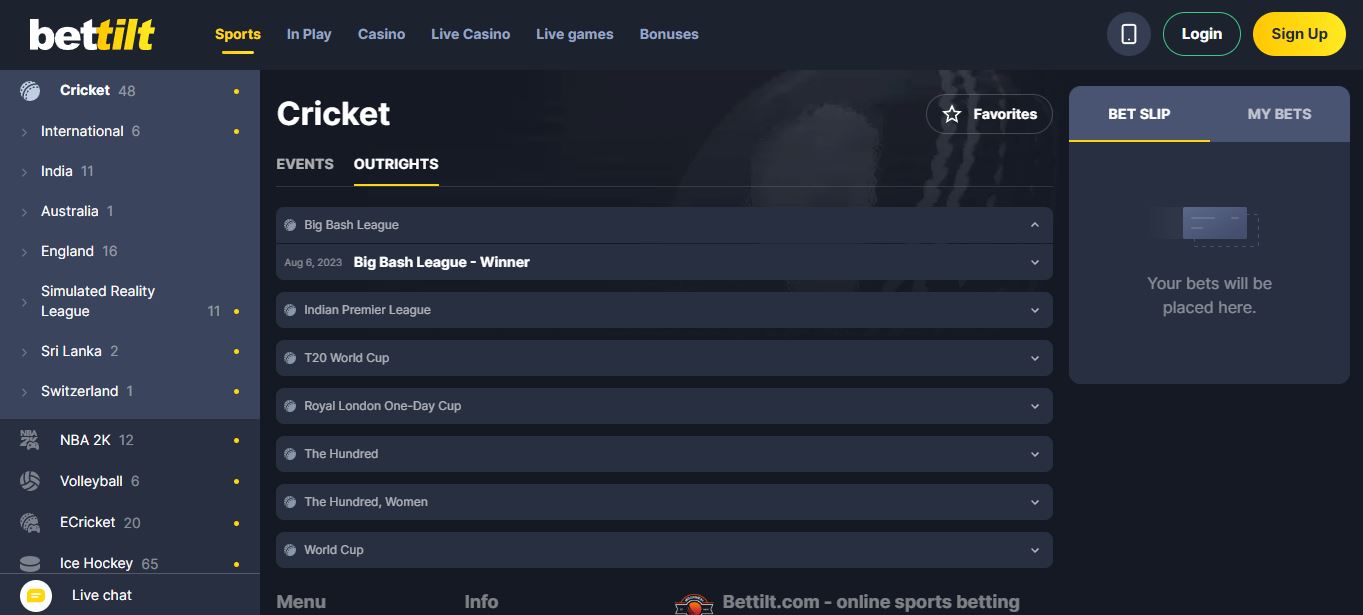Open the Bonuses menu item
This screenshot has height=615, width=1363.
(669, 34)
